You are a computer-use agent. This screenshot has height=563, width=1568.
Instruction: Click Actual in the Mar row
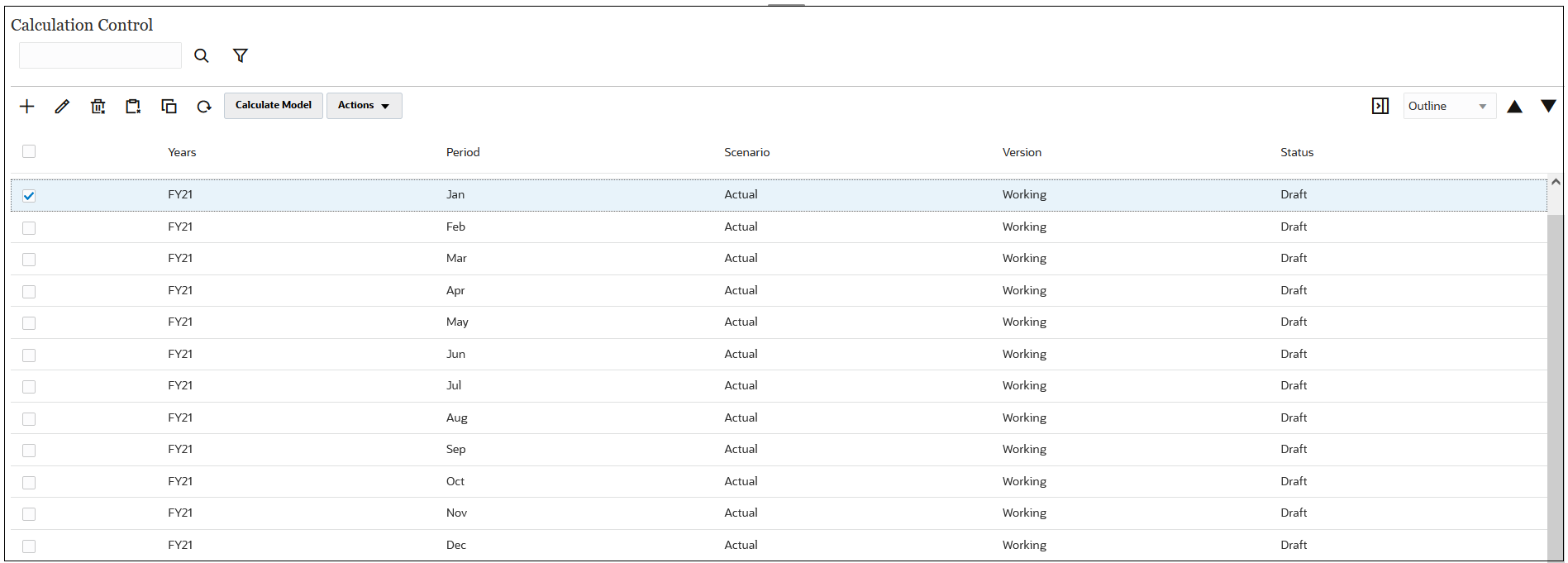pyautogui.click(x=741, y=258)
